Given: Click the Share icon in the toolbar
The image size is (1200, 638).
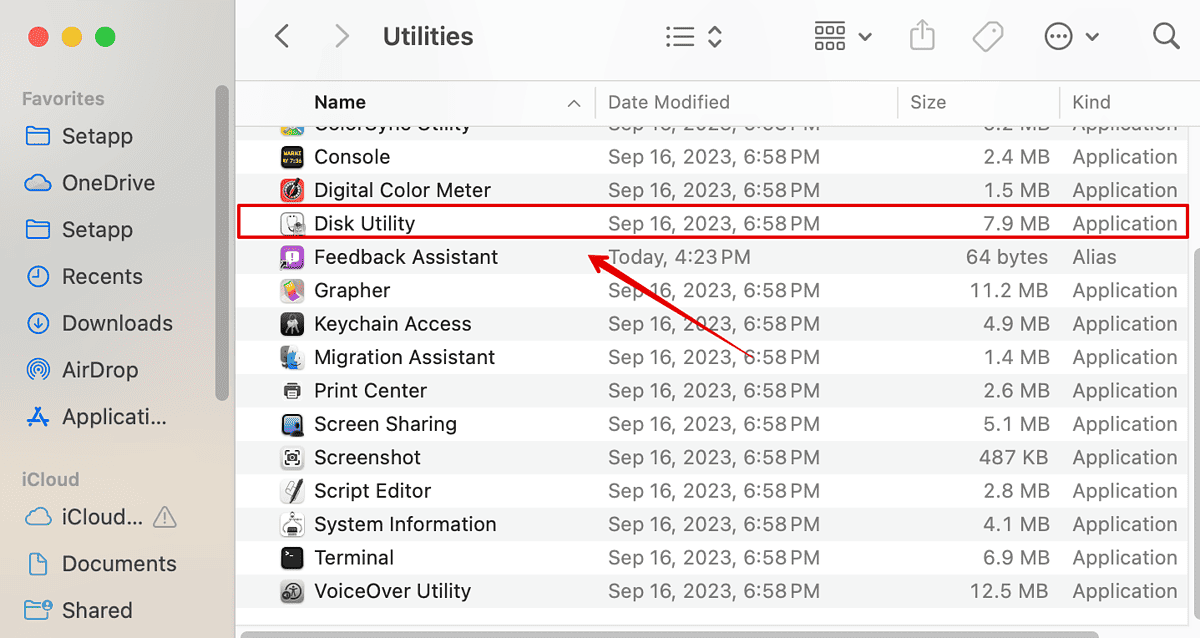Looking at the screenshot, I should click(x=922, y=35).
